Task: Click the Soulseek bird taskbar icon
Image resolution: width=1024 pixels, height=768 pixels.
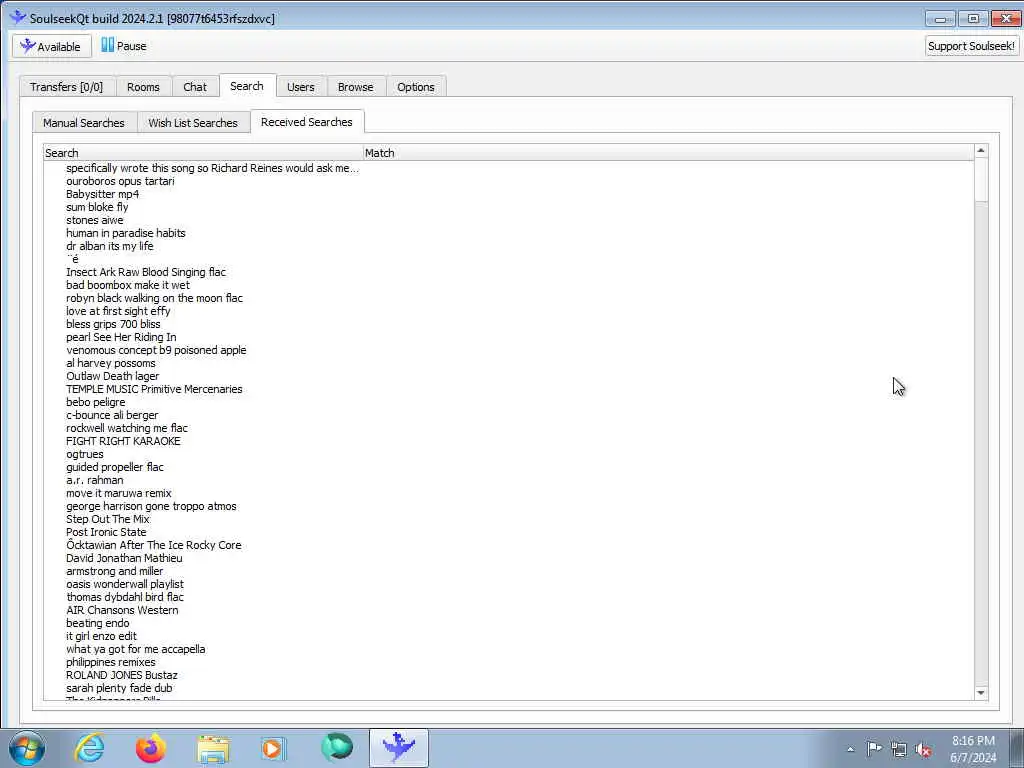Action: tap(399, 748)
